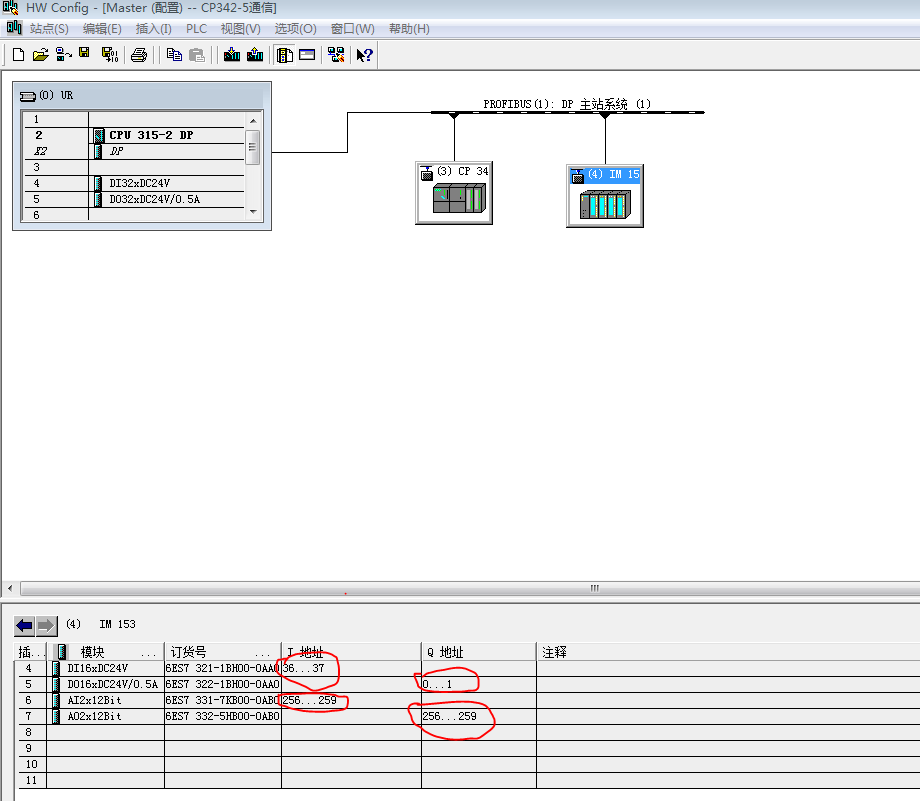920x801 pixels.
Task: Open the 选项(O) menu
Action: [295, 29]
